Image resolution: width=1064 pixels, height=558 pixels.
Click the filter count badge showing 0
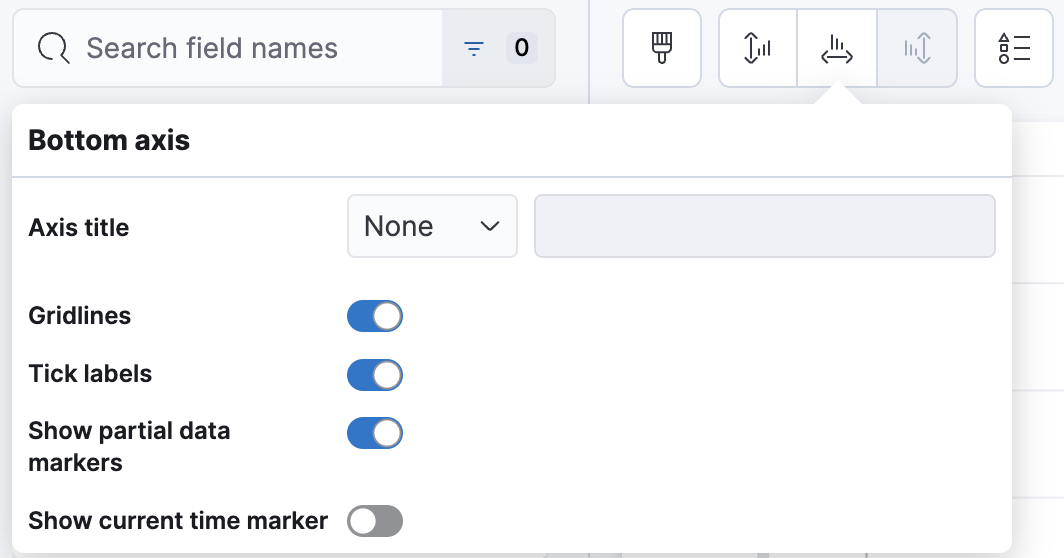point(521,48)
